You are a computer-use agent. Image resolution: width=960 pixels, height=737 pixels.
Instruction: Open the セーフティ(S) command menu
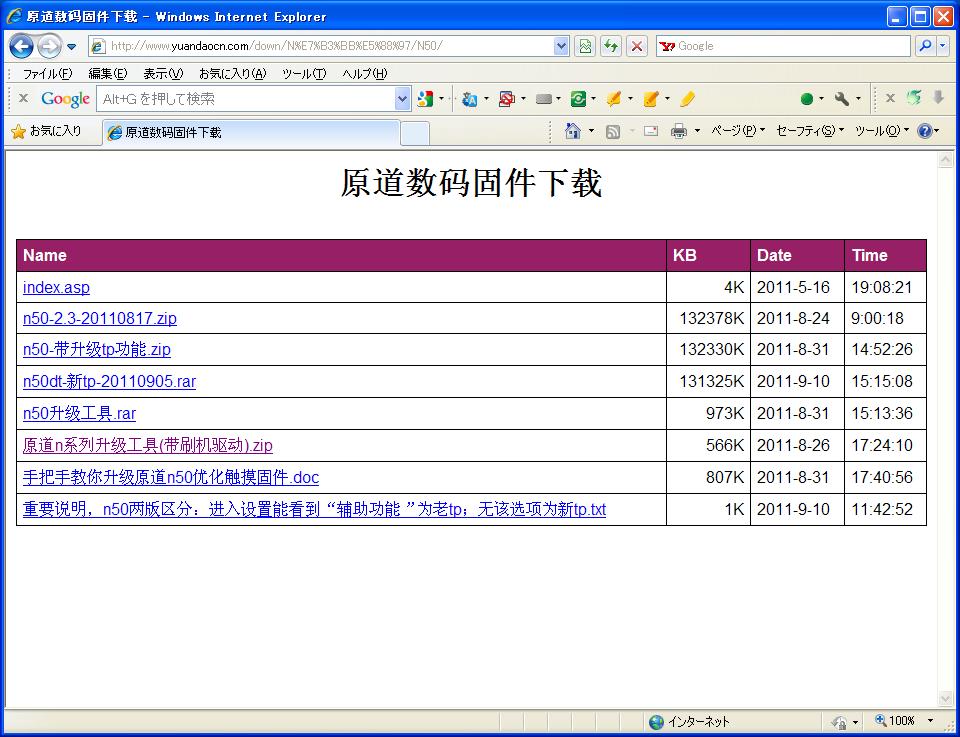810,131
